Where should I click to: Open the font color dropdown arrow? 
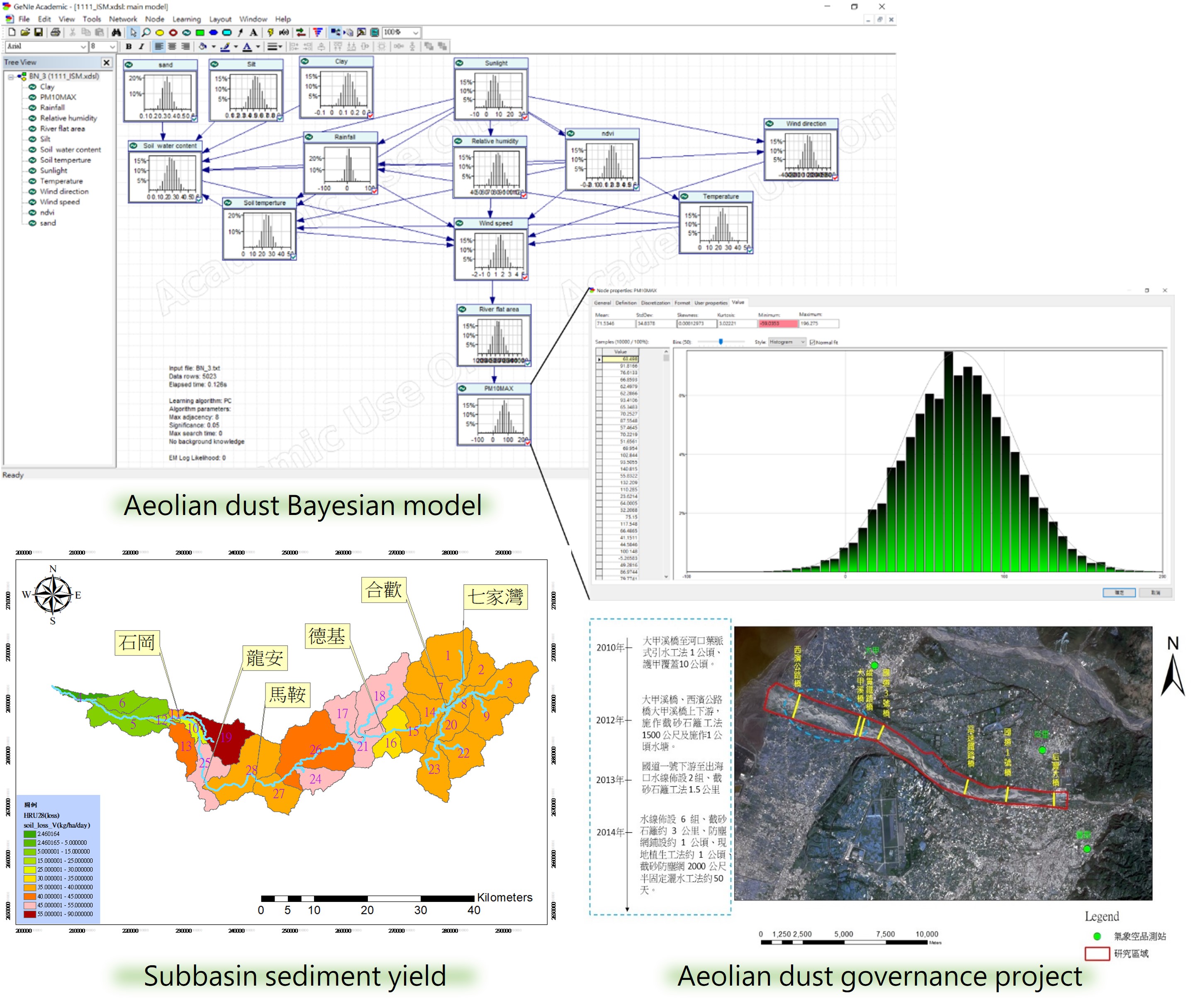click(258, 46)
